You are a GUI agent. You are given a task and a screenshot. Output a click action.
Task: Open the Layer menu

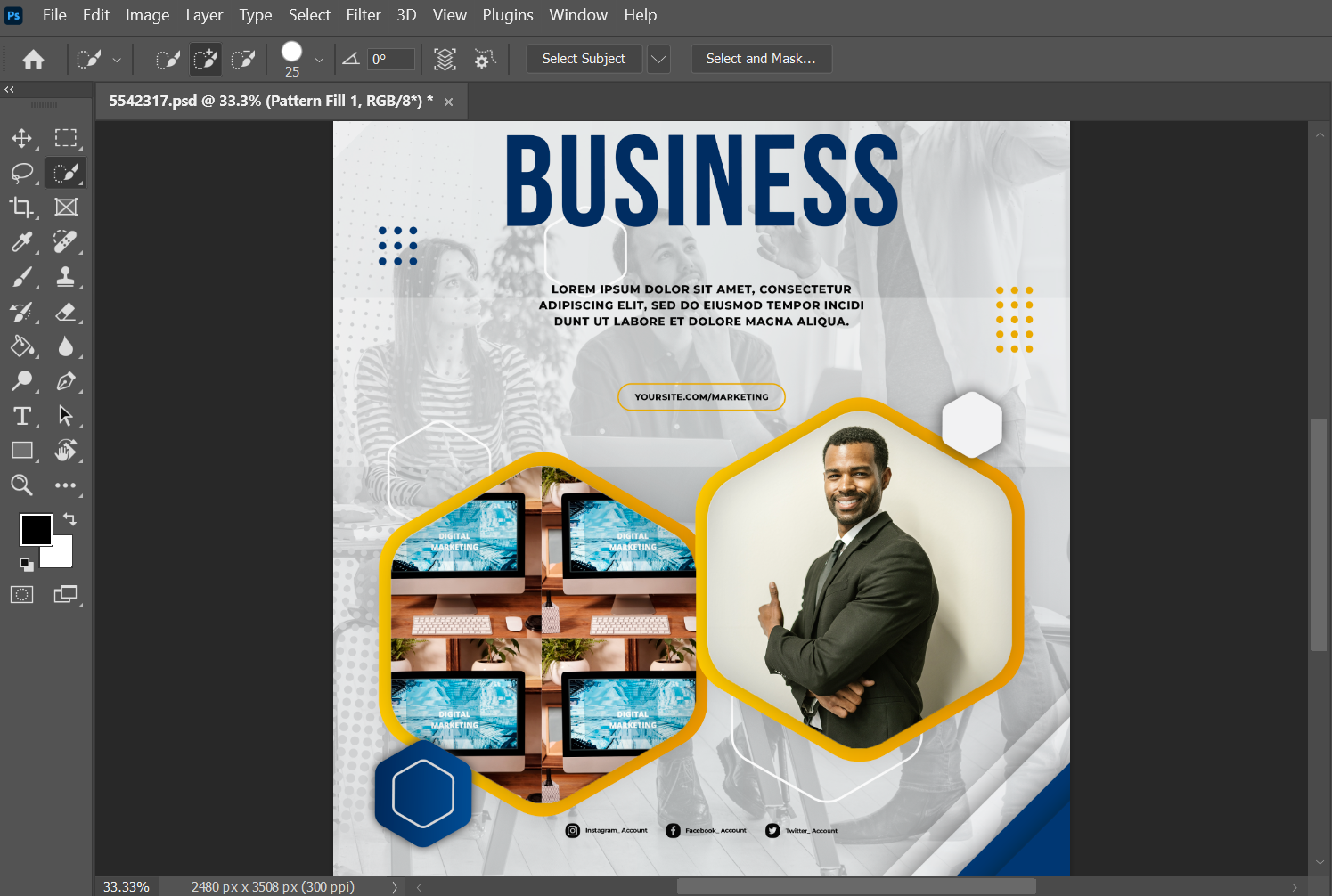pyautogui.click(x=204, y=15)
